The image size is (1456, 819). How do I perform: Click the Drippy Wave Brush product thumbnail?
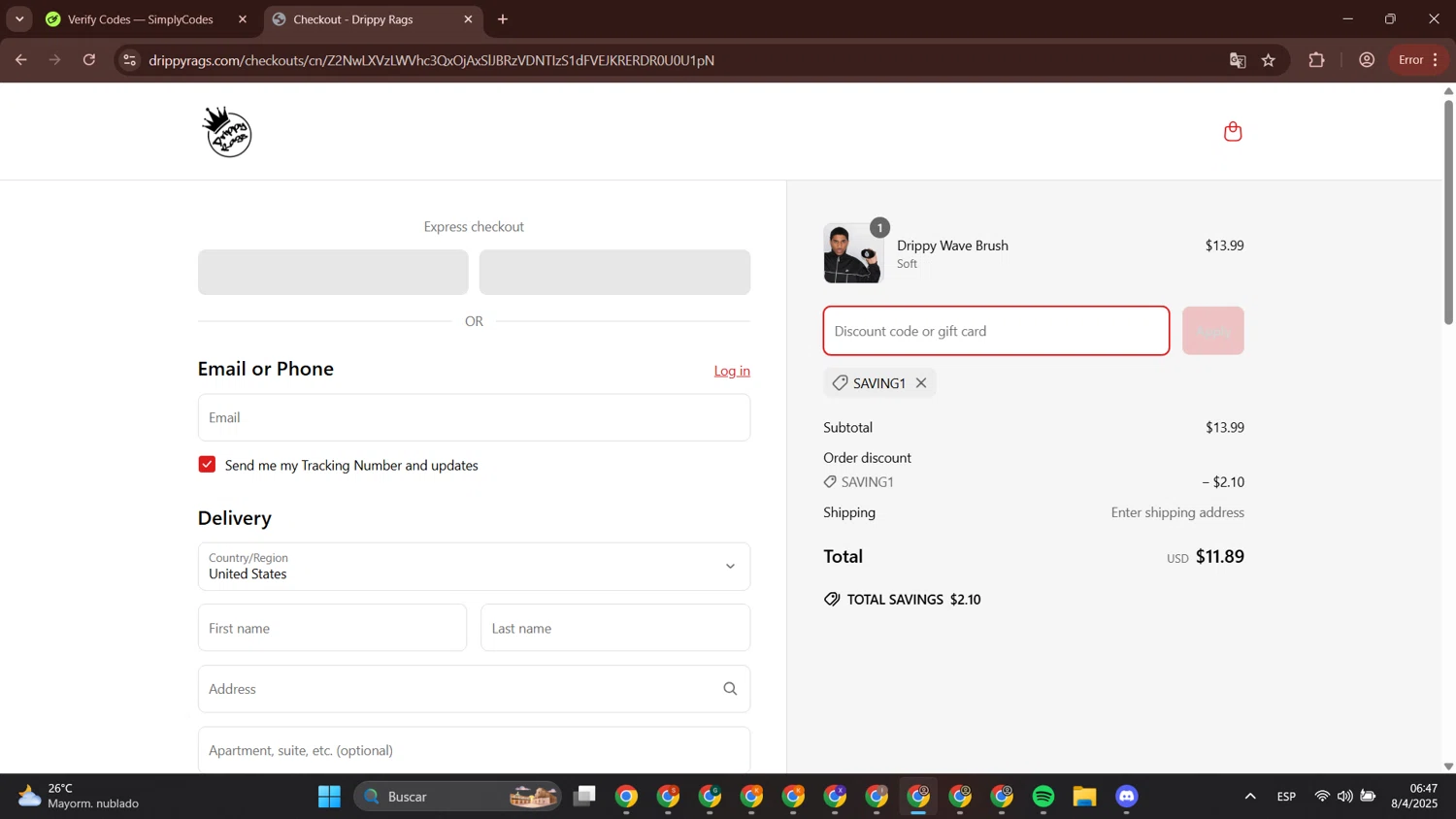pos(853,253)
